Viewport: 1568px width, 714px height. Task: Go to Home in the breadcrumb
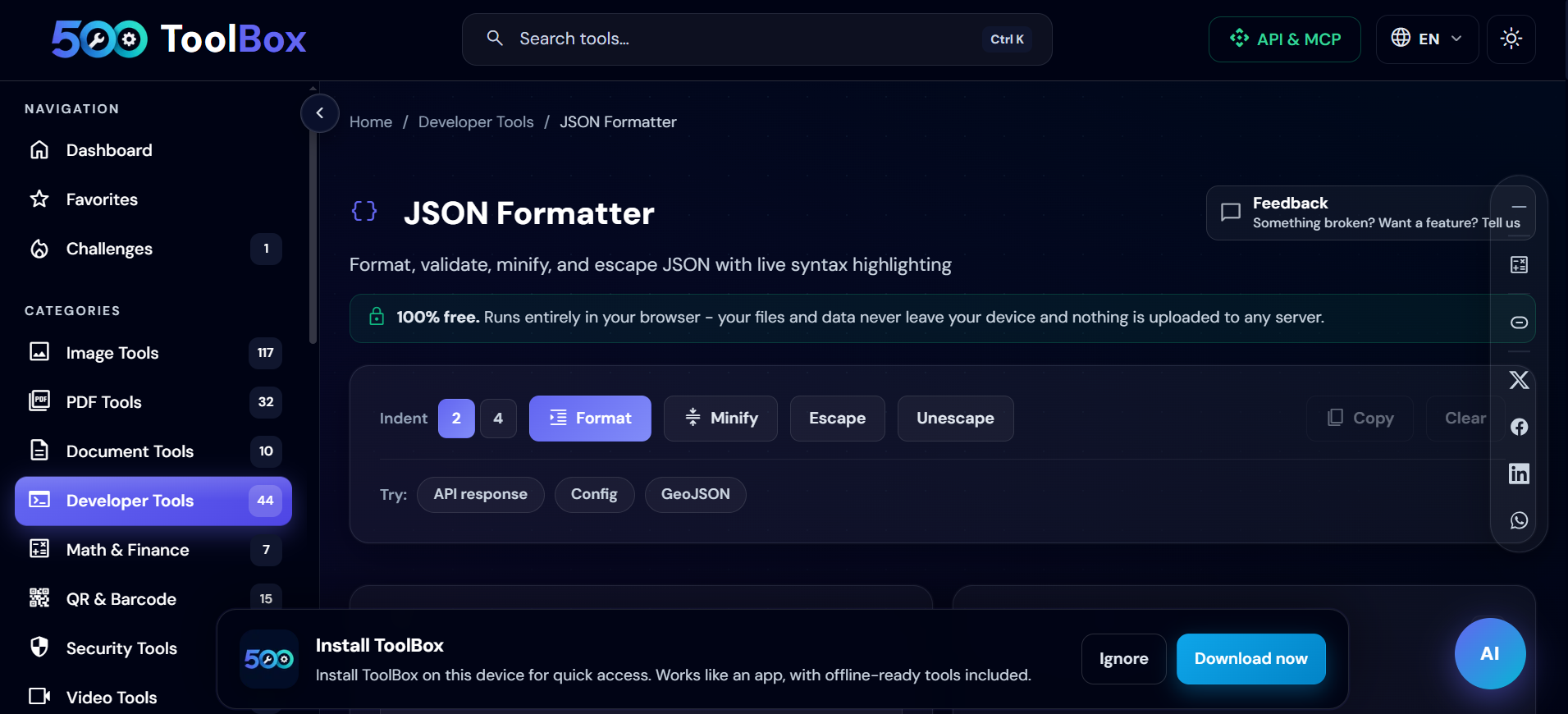pos(371,122)
